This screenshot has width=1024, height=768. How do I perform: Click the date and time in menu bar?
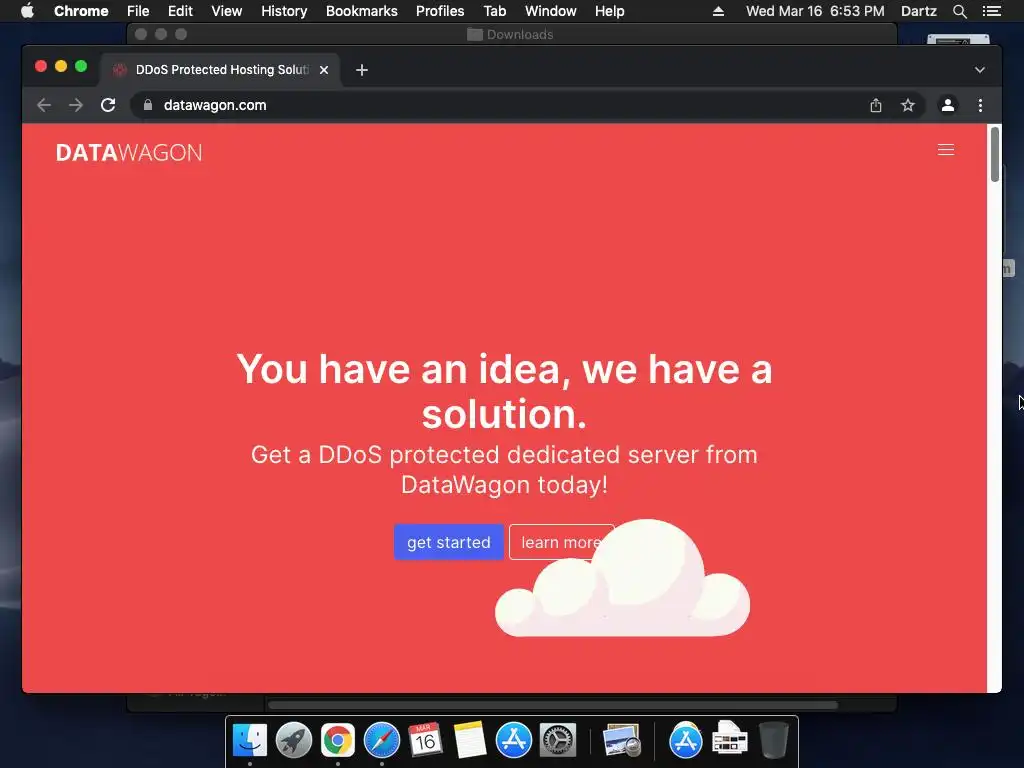(x=815, y=11)
